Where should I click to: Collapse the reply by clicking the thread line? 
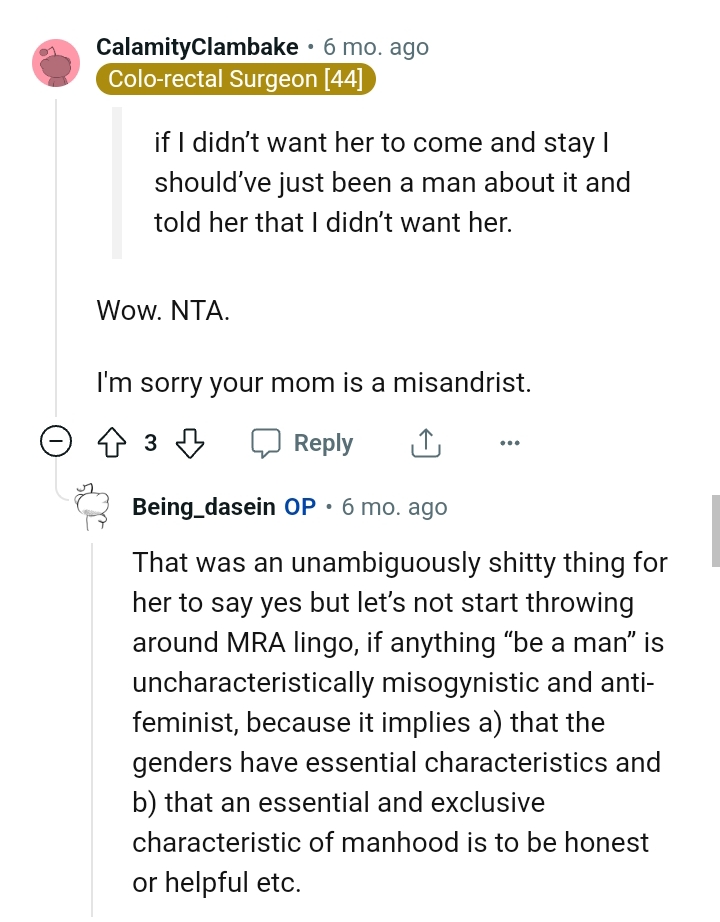coord(90,700)
